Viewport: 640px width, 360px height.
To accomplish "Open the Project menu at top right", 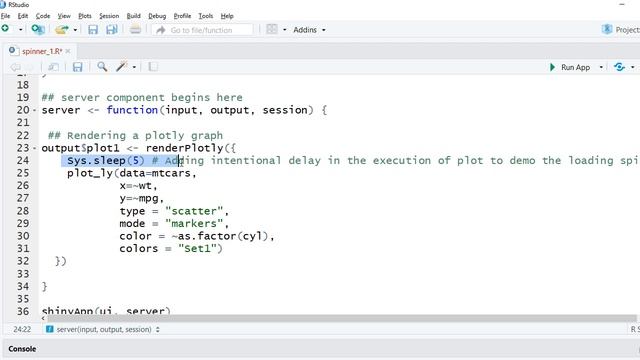I will pos(621,30).
